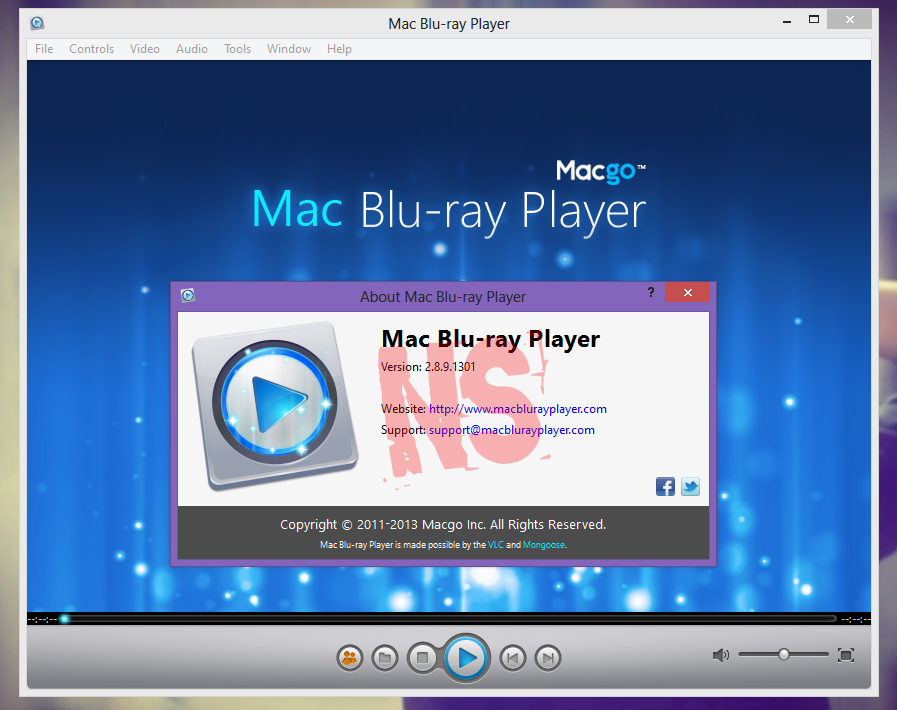The height and width of the screenshot is (710, 897).
Task: Click the remaining time display at right
Action: [856, 619]
